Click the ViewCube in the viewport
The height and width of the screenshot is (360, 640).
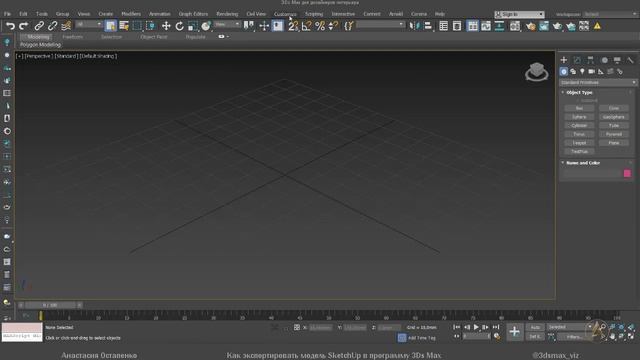click(537, 72)
